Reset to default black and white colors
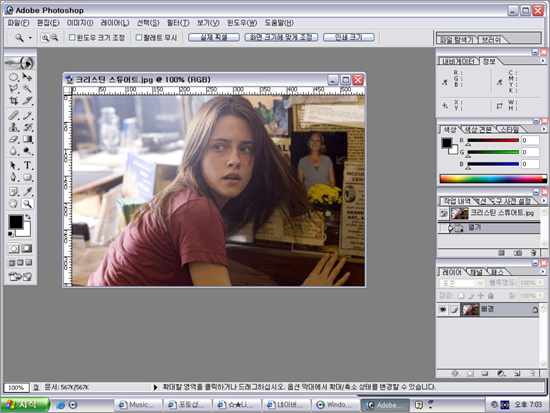The image size is (550, 413). [11, 234]
